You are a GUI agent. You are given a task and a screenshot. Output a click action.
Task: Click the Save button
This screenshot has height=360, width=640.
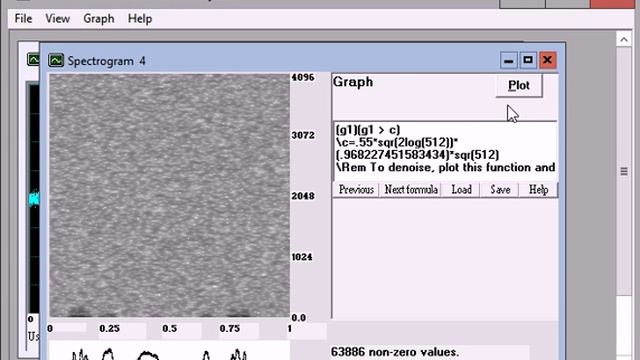coord(500,190)
